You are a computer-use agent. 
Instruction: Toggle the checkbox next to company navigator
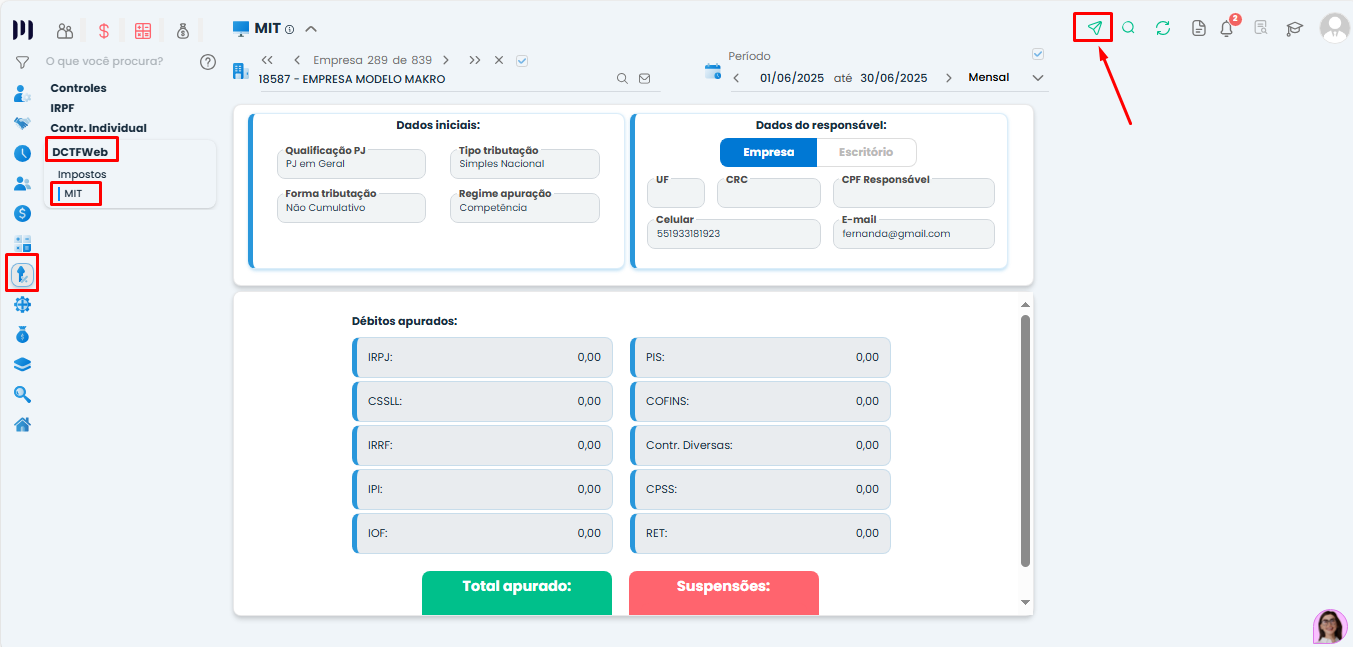[x=522, y=60]
